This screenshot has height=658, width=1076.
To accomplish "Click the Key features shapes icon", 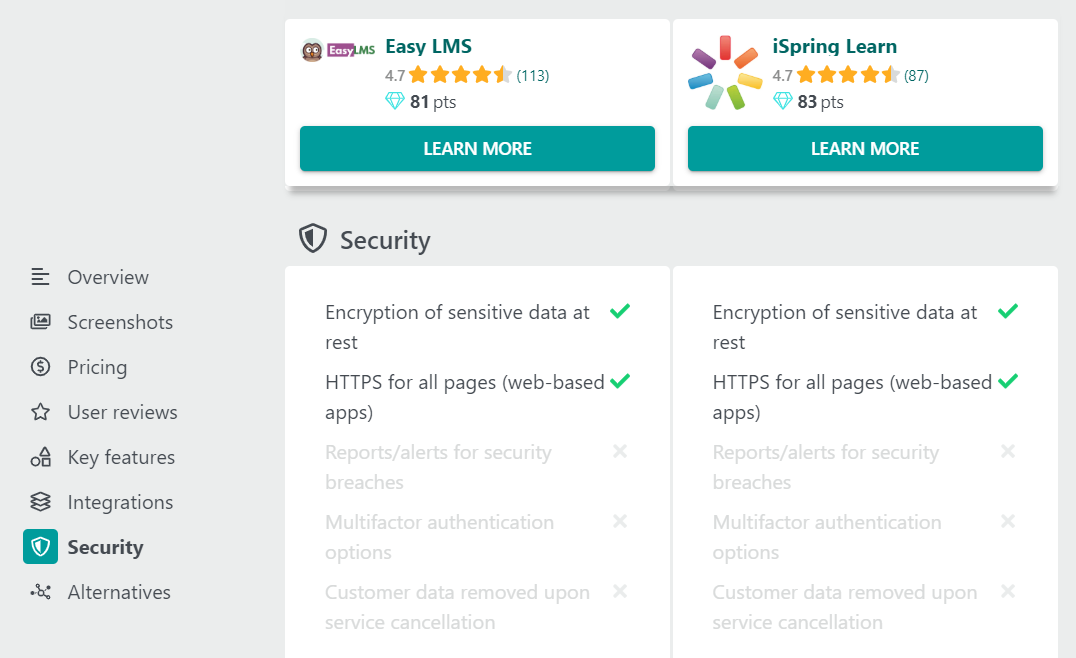I will tap(40, 457).
